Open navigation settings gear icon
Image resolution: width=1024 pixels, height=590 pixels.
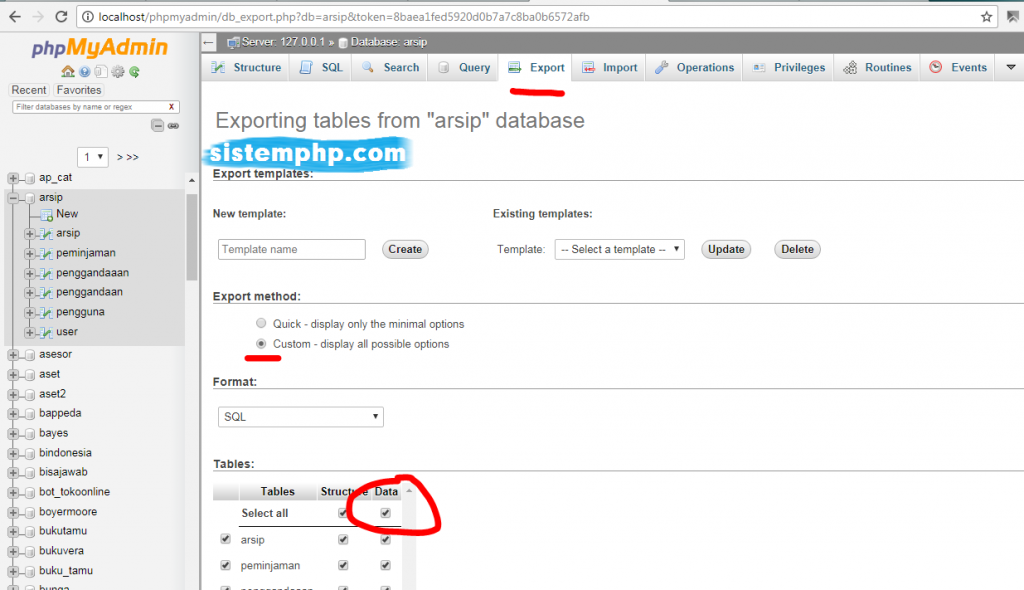118,72
